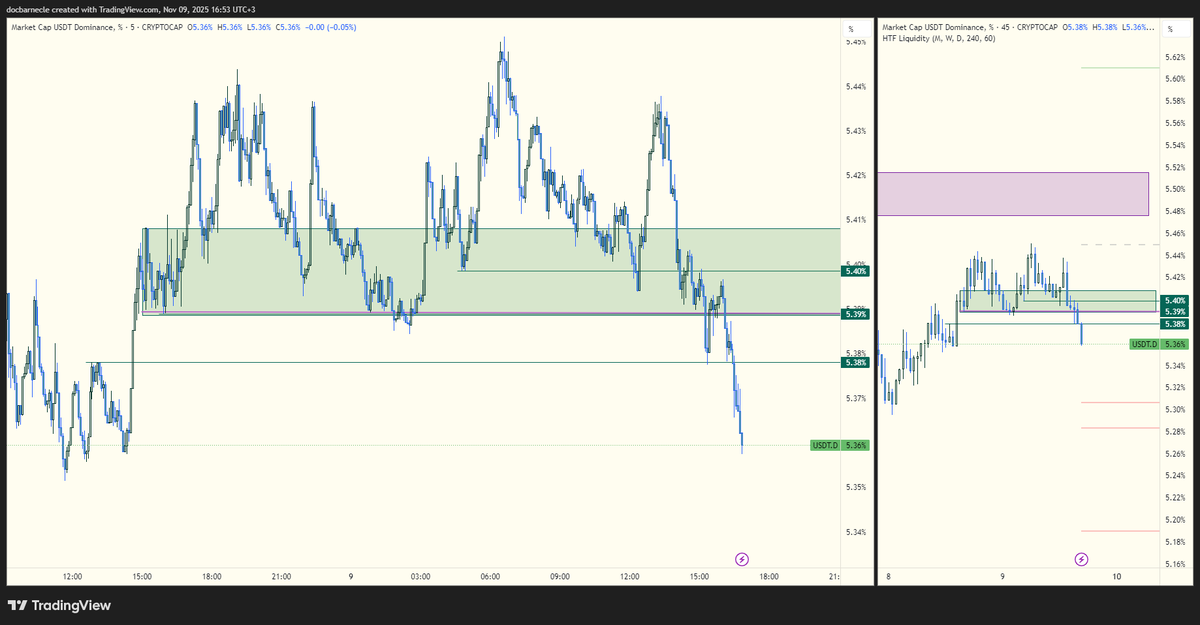Click the 5.16% price tick on the 45-minute chart

pyautogui.click(x=1175, y=564)
